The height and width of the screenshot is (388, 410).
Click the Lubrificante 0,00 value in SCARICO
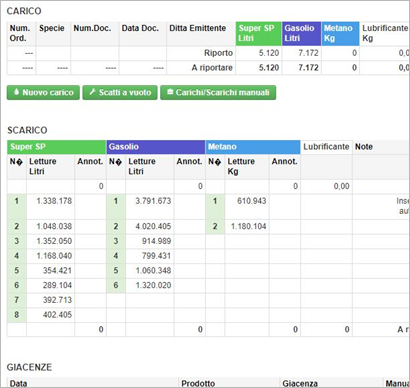tap(341, 186)
